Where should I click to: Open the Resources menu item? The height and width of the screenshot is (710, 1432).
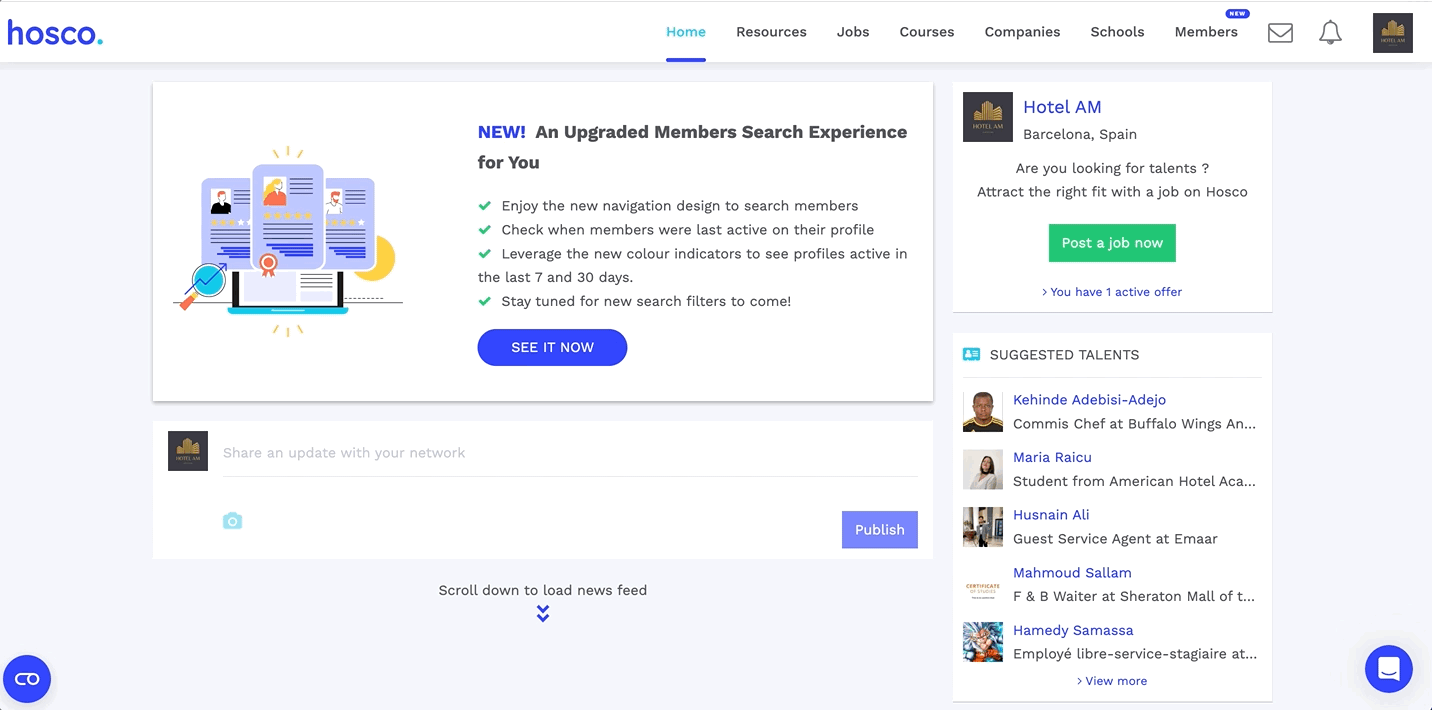click(x=771, y=32)
